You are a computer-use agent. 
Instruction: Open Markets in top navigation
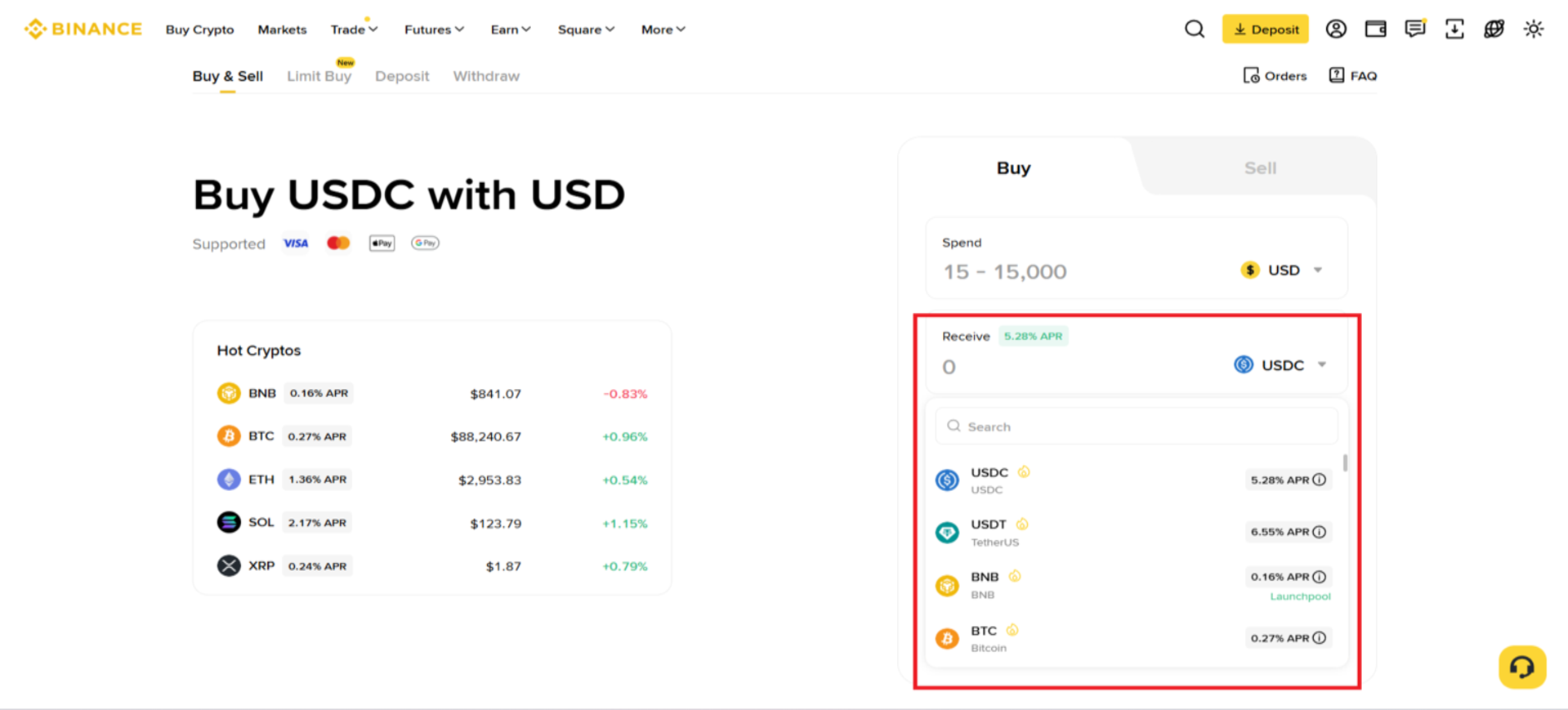point(282,29)
